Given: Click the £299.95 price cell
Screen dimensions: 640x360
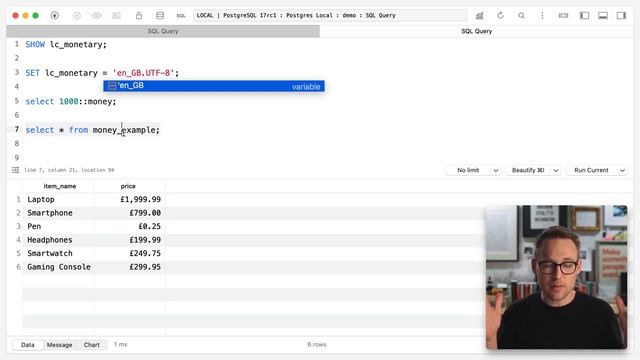Looking at the screenshot, I should 129,267.
